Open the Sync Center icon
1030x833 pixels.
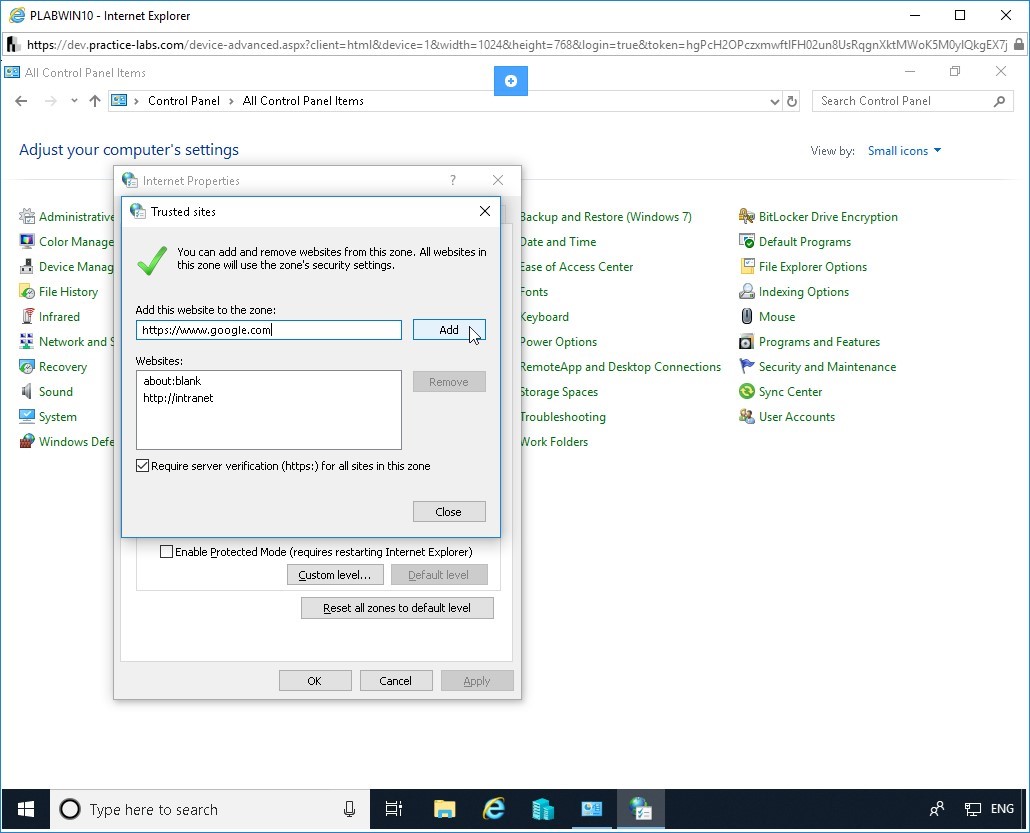(x=747, y=392)
